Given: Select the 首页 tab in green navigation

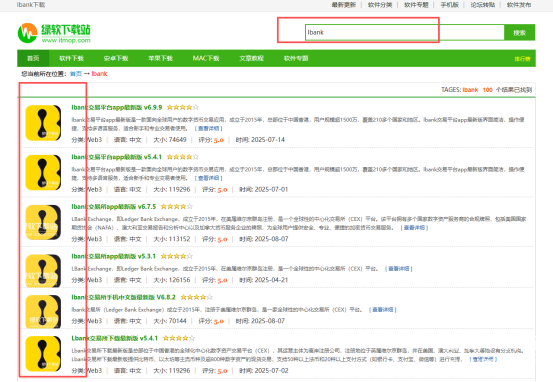Looking at the screenshot, I should pyautogui.click(x=33, y=58).
